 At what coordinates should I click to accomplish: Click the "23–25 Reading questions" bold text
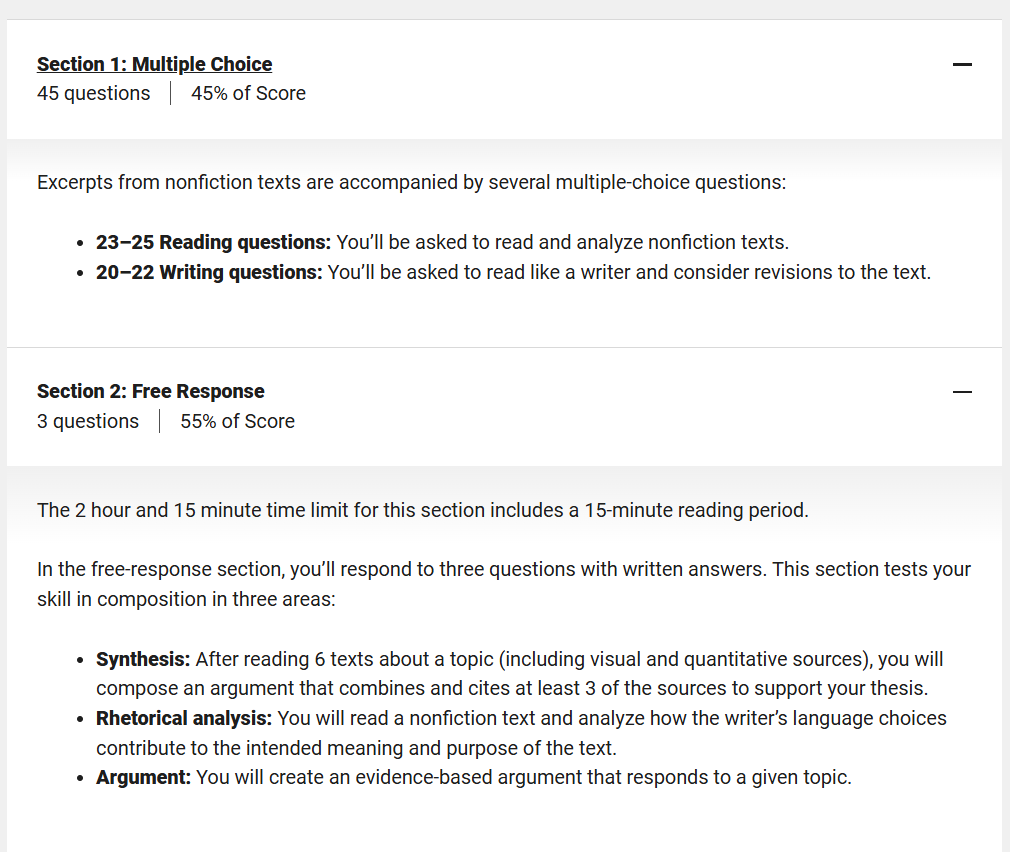(213, 242)
